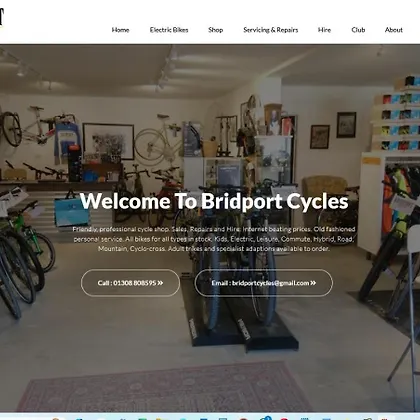Click the Email bridportcycles@gmail.com button

(264, 283)
